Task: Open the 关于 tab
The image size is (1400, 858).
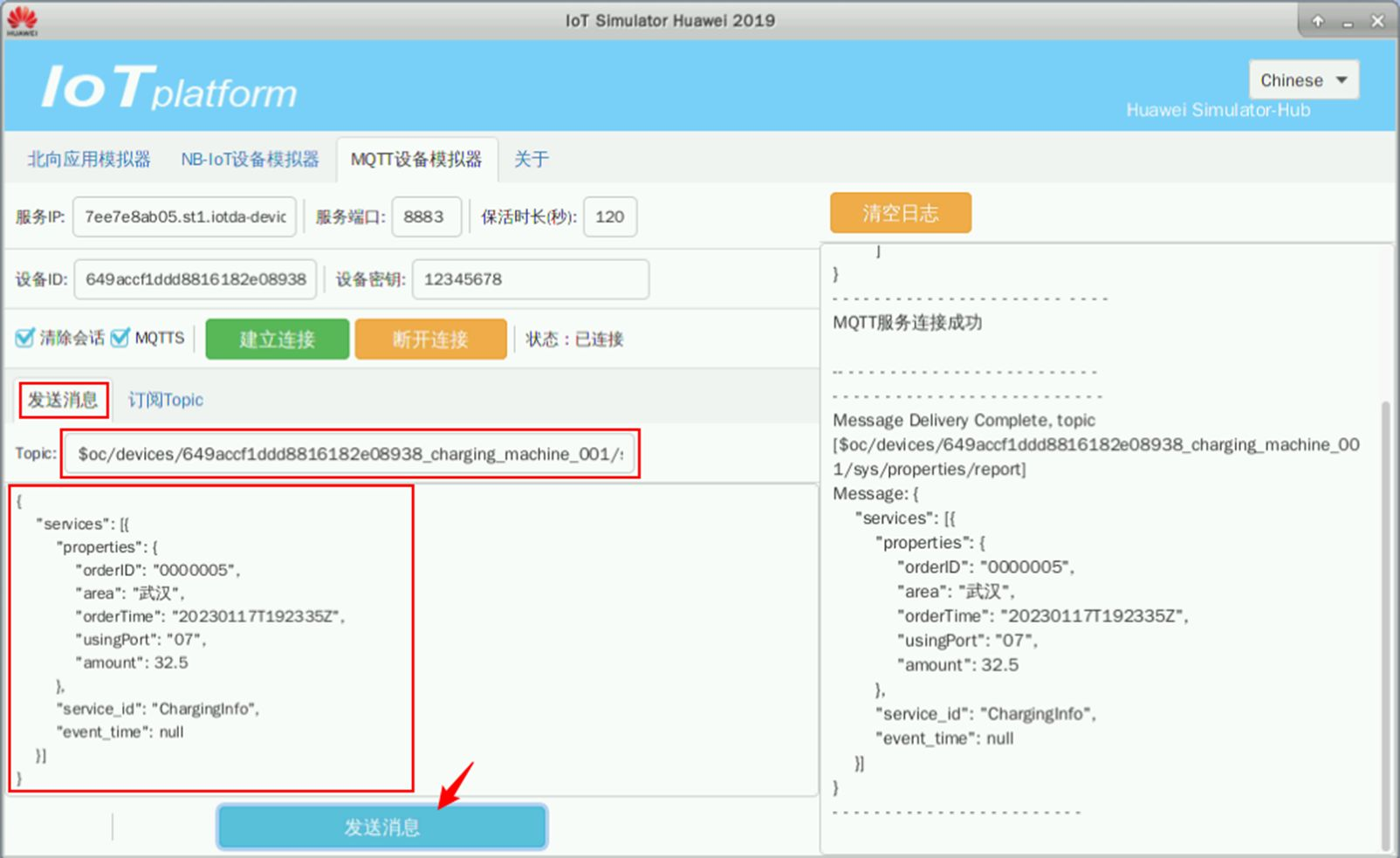Action: pos(531,159)
